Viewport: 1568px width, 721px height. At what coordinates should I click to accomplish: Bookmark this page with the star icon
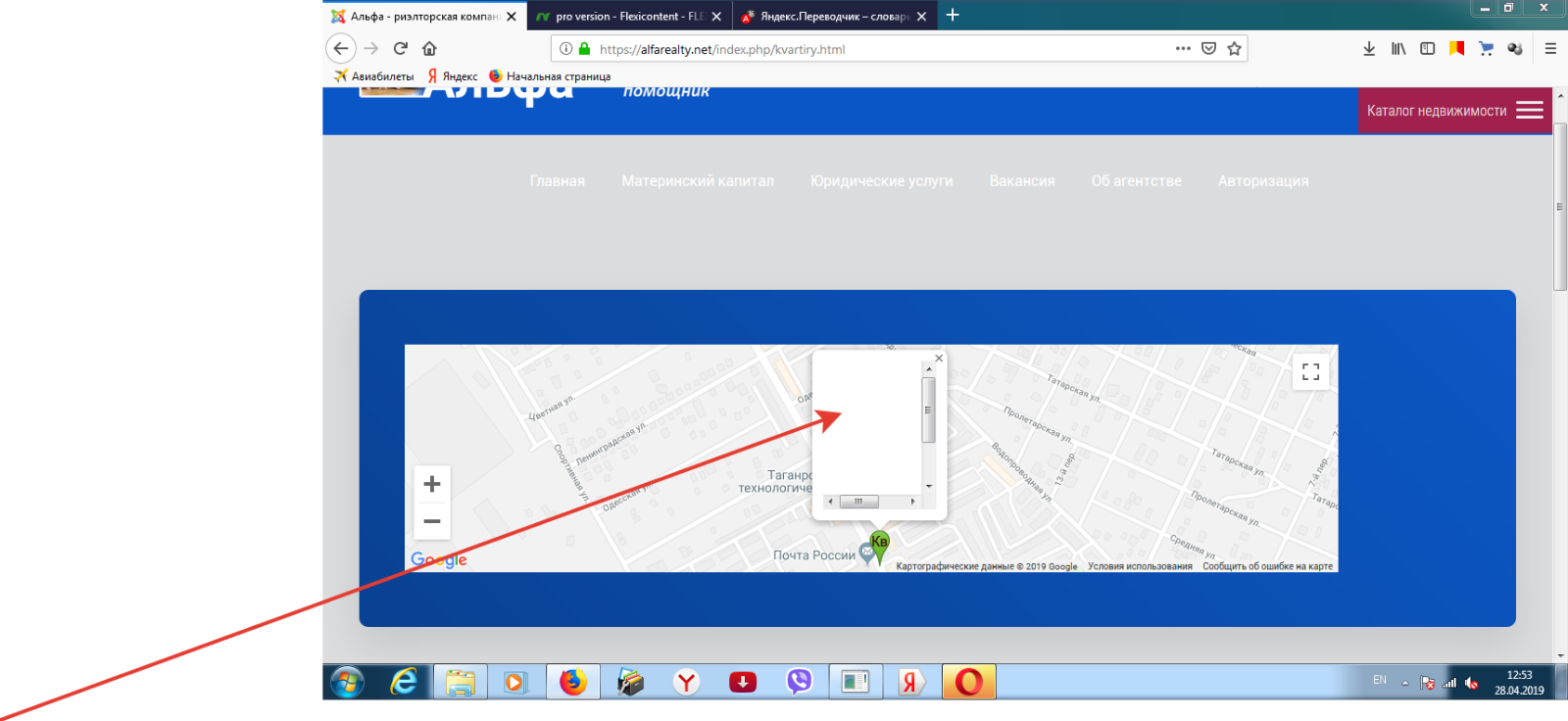(x=1234, y=48)
